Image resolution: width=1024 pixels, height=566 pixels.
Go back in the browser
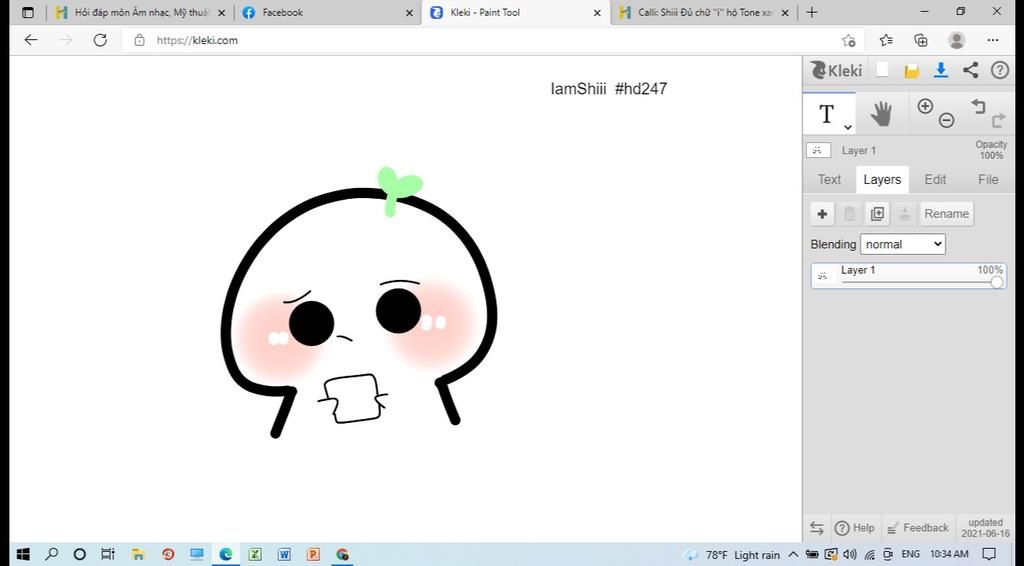(x=31, y=40)
